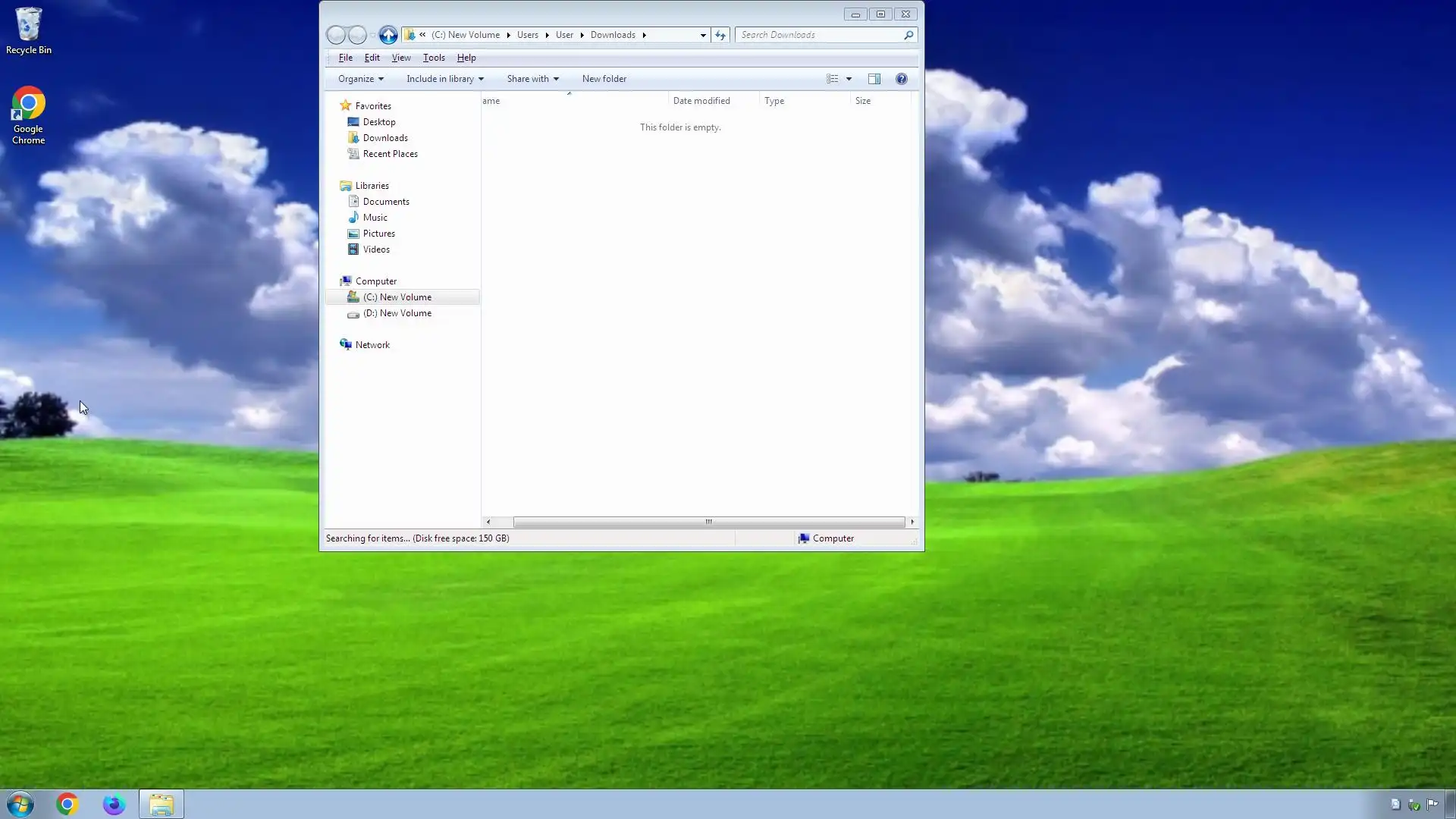
Task: Toggle the preview pane icon
Action: (x=874, y=79)
